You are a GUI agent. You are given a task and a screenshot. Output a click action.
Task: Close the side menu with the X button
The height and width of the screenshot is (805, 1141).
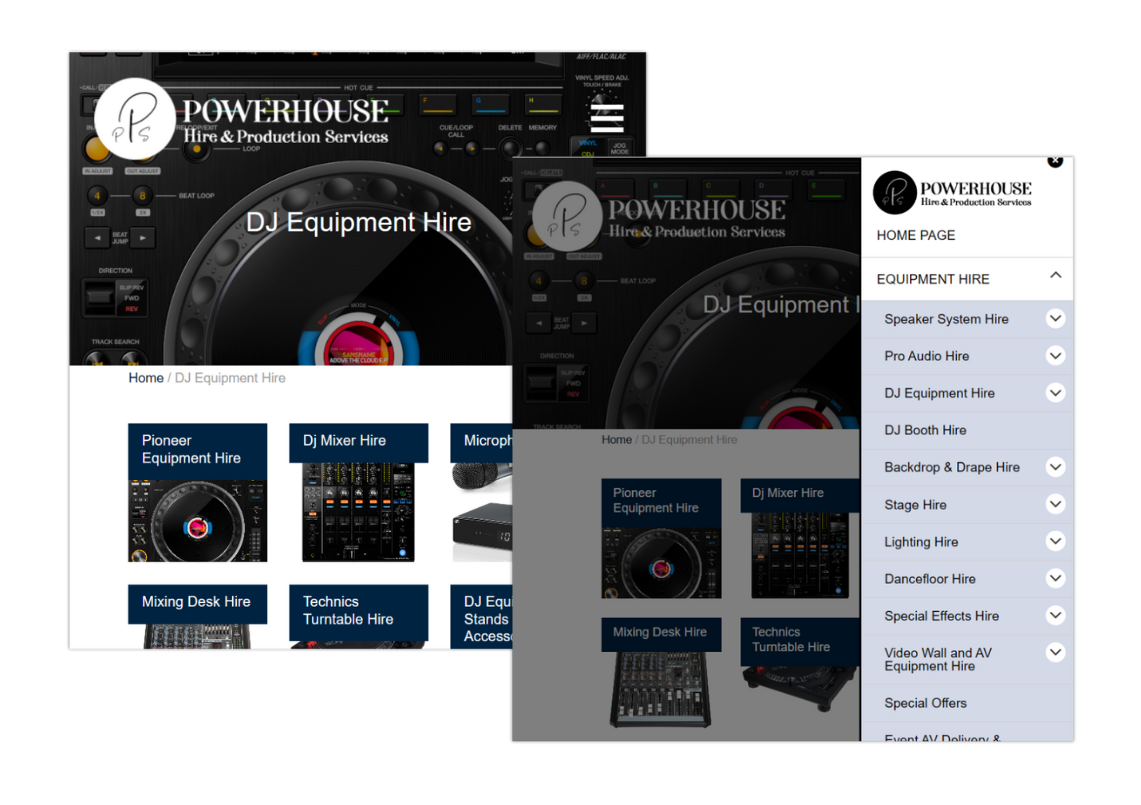tap(1054, 161)
